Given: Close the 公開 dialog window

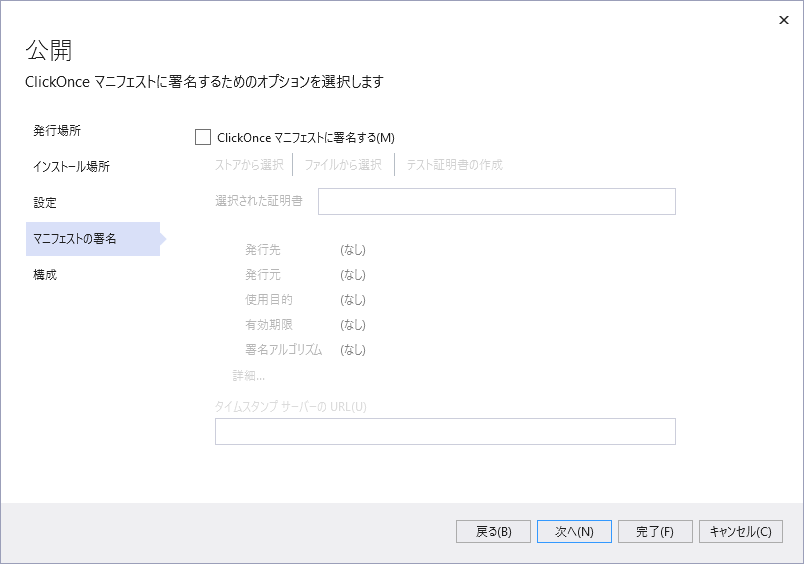Looking at the screenshot, I should tap(783, 20).
